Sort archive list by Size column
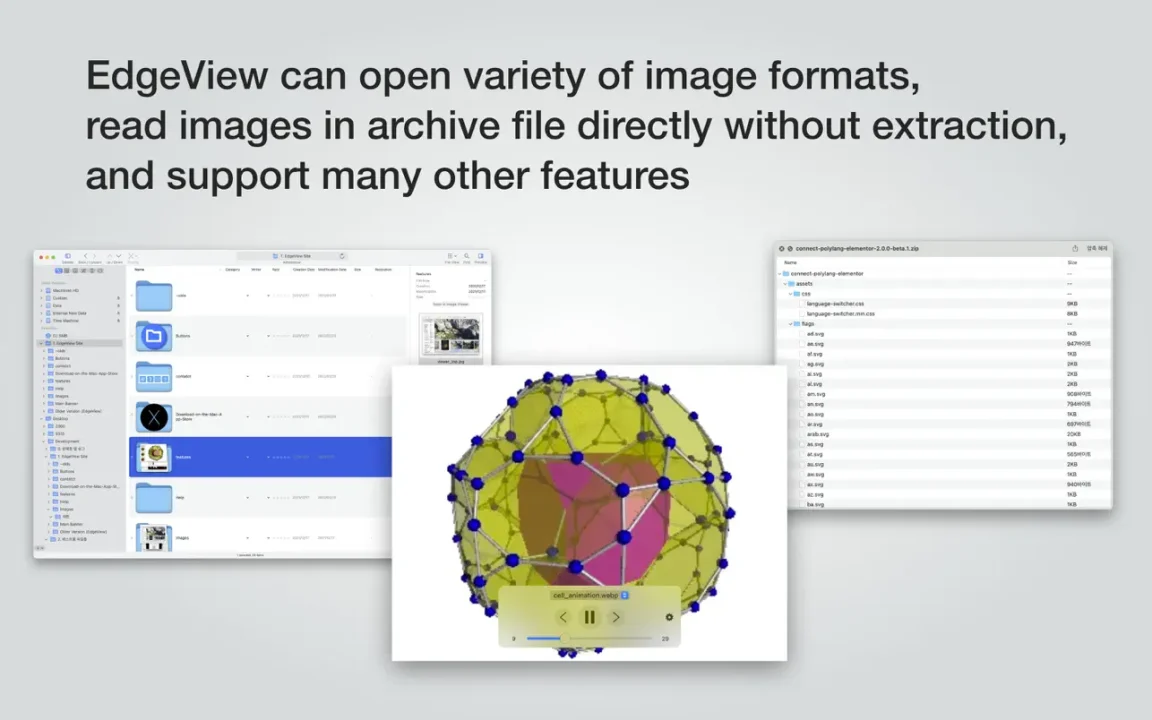 tap(1072, 262)
